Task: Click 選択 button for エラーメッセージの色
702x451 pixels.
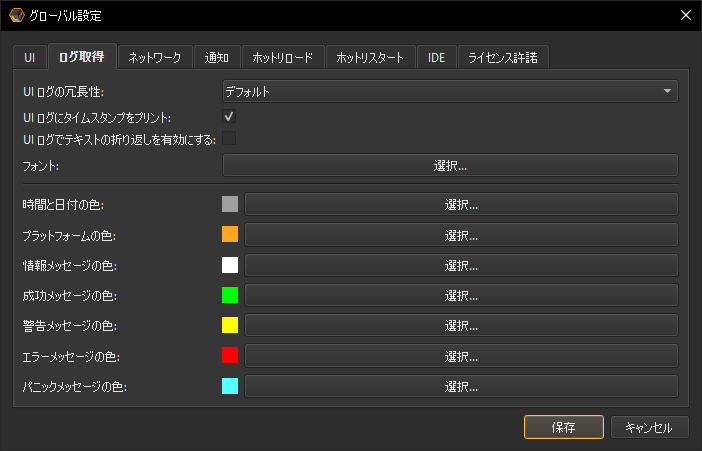Action: (x=461, y=356)
